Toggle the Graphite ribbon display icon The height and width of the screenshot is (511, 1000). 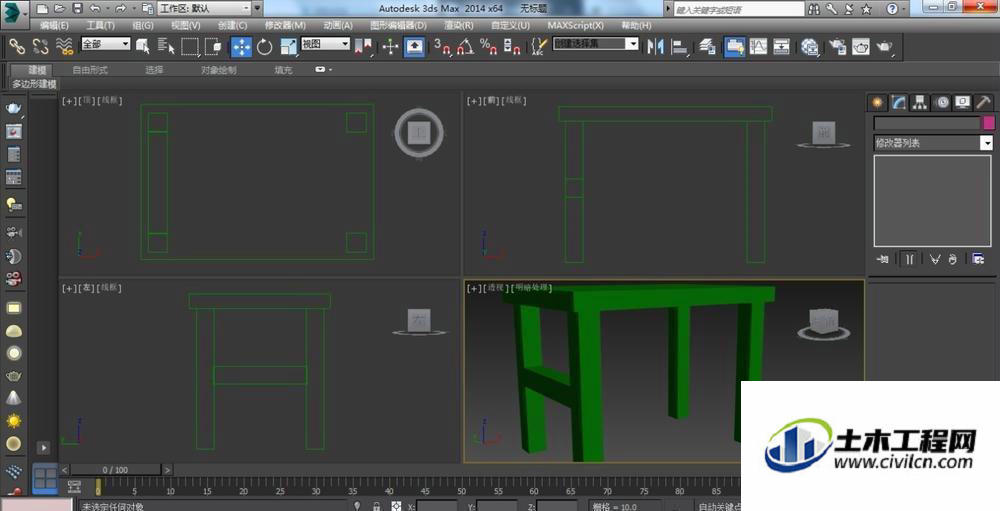click(x=735, y=47)
